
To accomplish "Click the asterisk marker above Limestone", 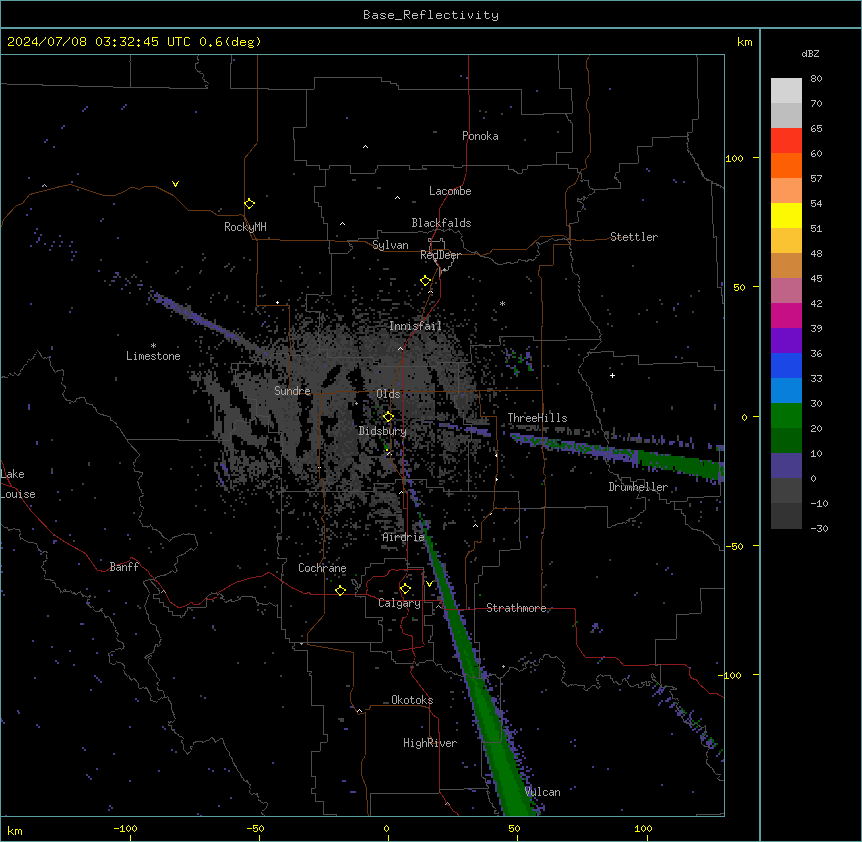I will click(153, 346).
